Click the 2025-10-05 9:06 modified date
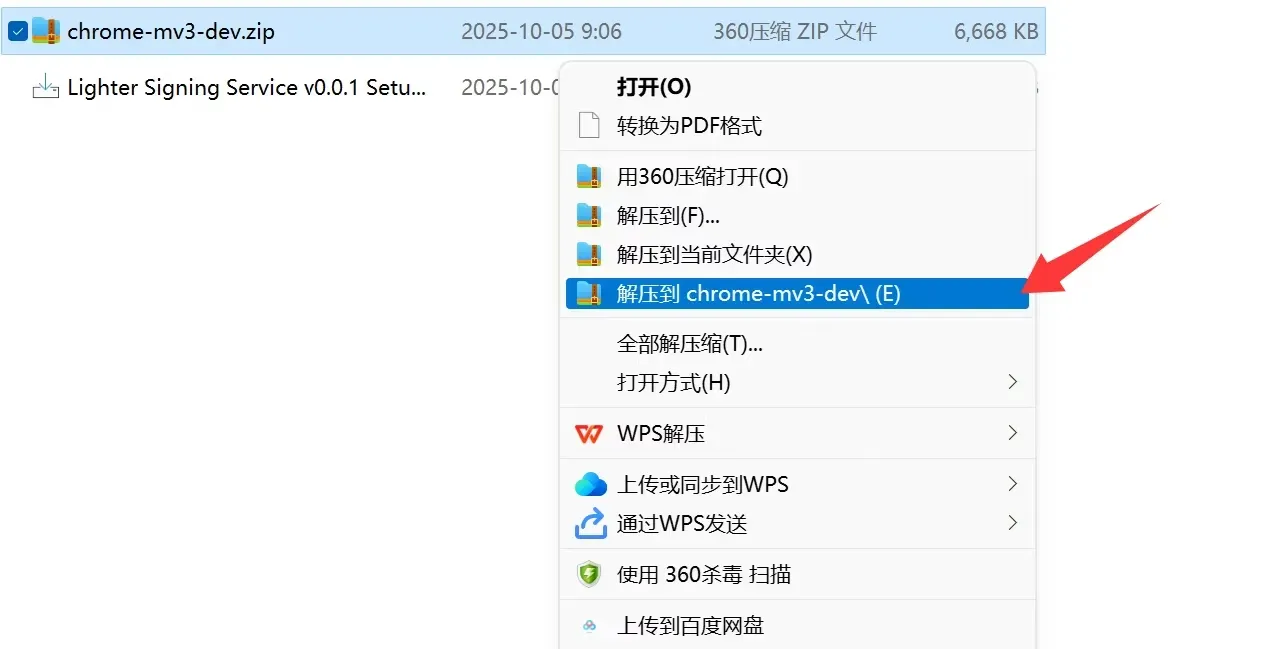This screenshot has width=1283, height=649. (541, 32)
